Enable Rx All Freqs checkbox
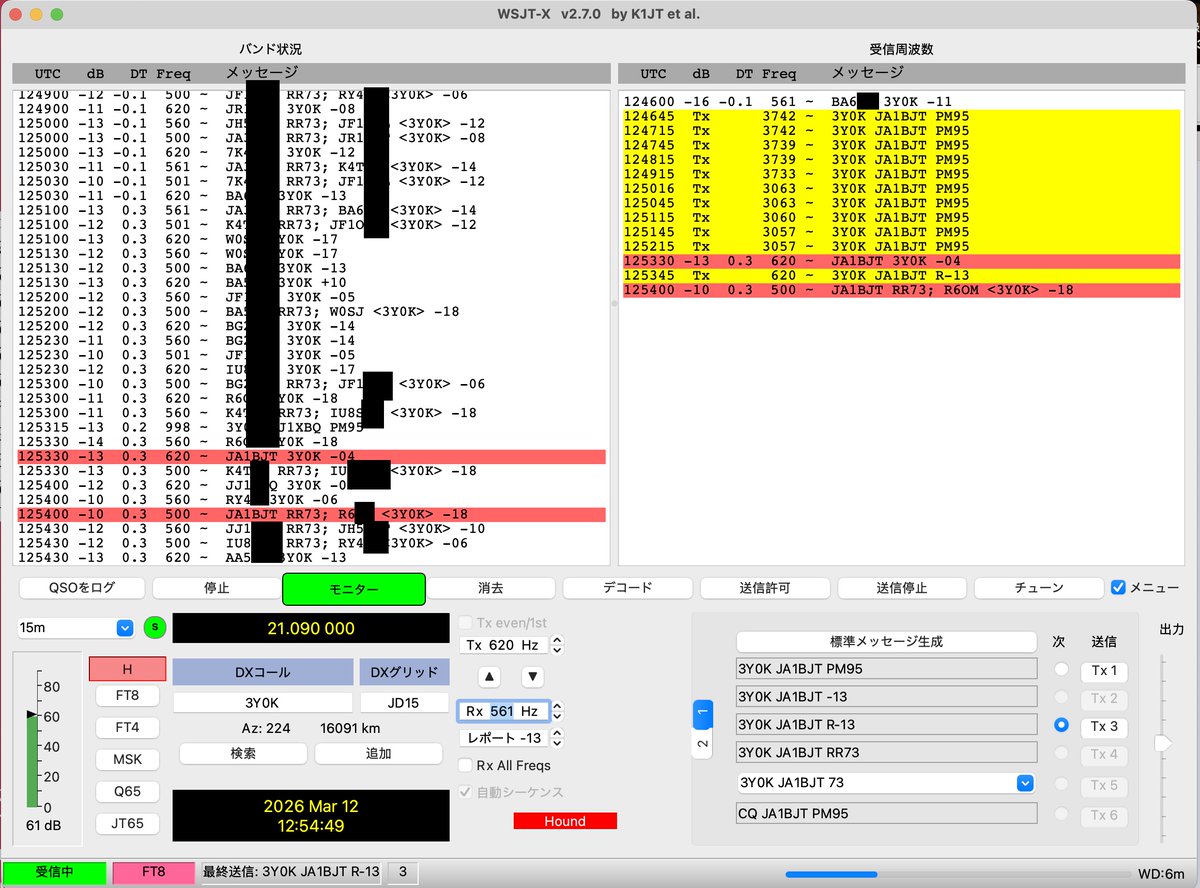Viewport: 1200px width, 888px height. pos(465,765)
